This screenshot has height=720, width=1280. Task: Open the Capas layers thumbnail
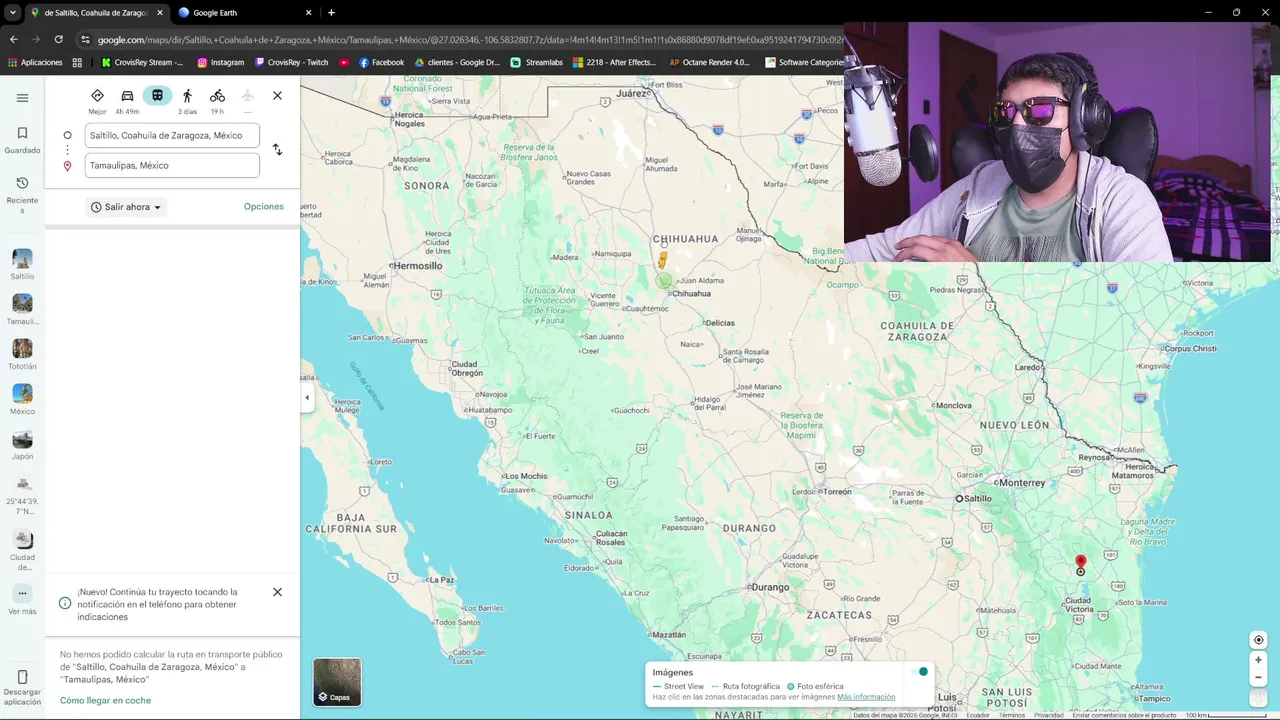click(x=337, y=682)
